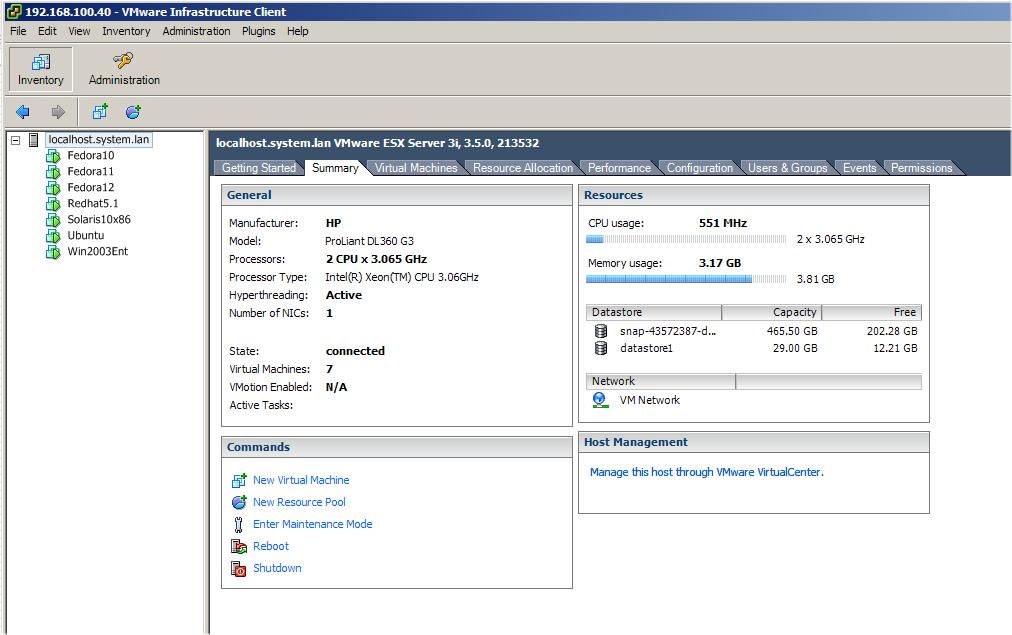Click the Ubuntu VM icon
Viewport: 1012px width, 635px height.
(x=53, y=236)
